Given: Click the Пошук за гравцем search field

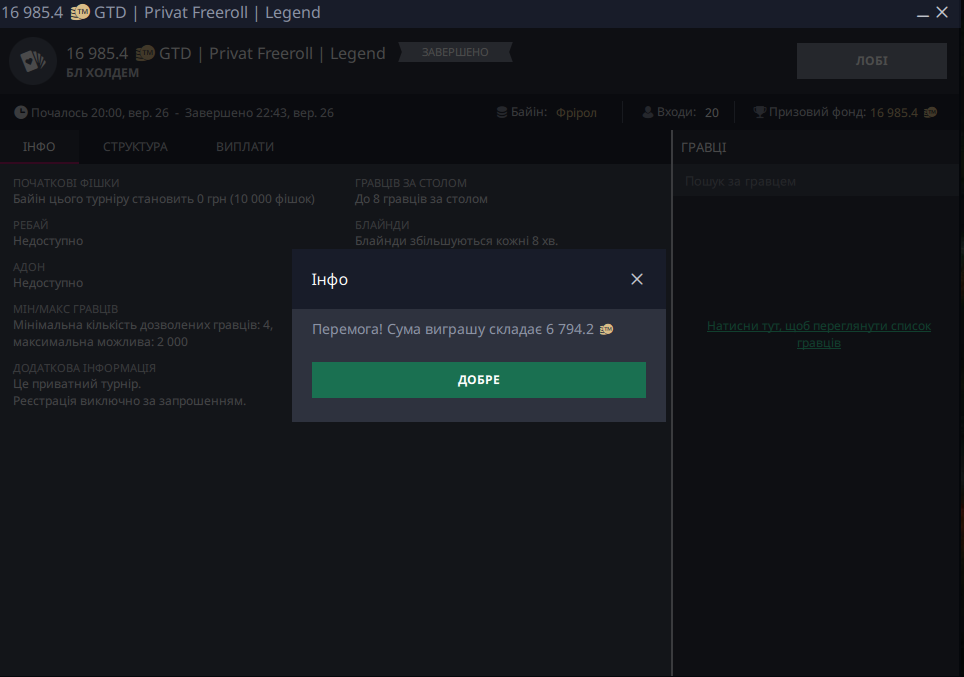Looking at the screenshot, I should (815, 182).
